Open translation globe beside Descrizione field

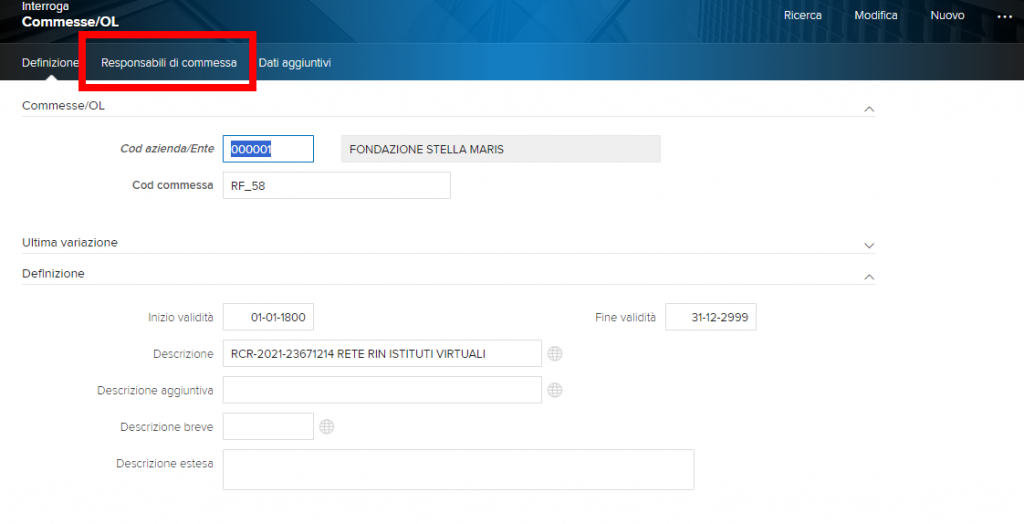click(x=555, y=354)
